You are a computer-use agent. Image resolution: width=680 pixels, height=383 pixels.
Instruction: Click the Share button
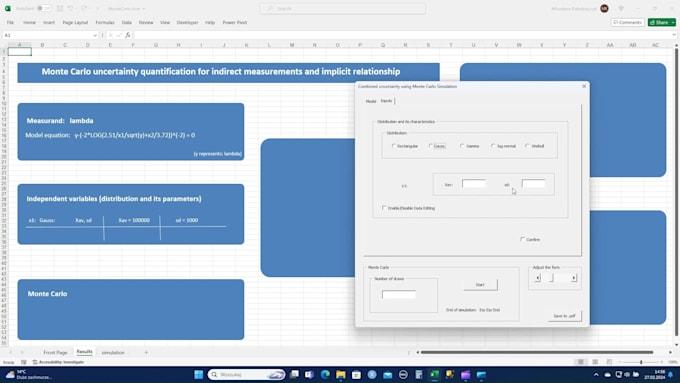pyautogui.click(x=662, y=22)
